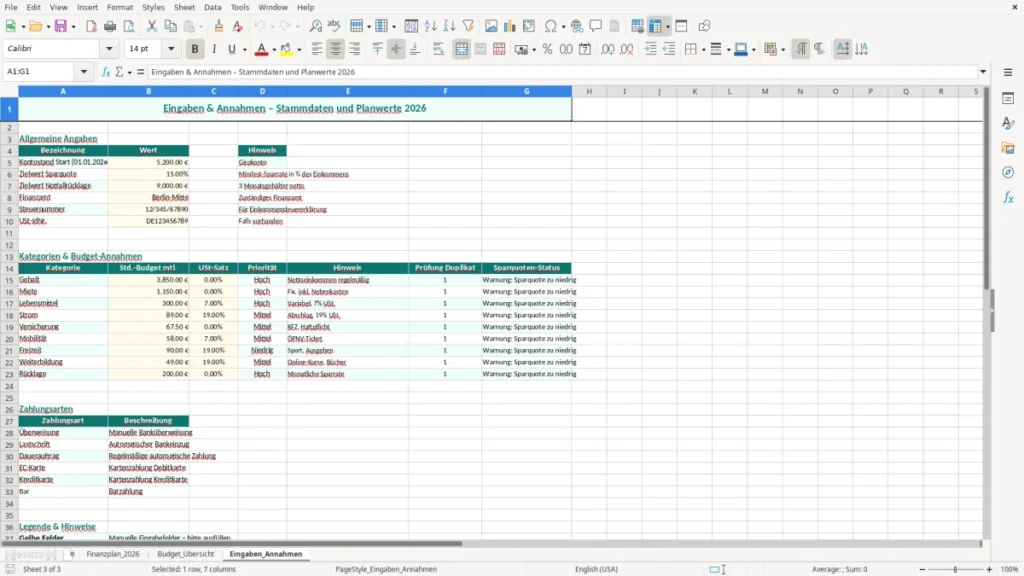Apply the red font color swatch
The height and width of the screenshot is (576, 1024).
click(x=261, y=49)
